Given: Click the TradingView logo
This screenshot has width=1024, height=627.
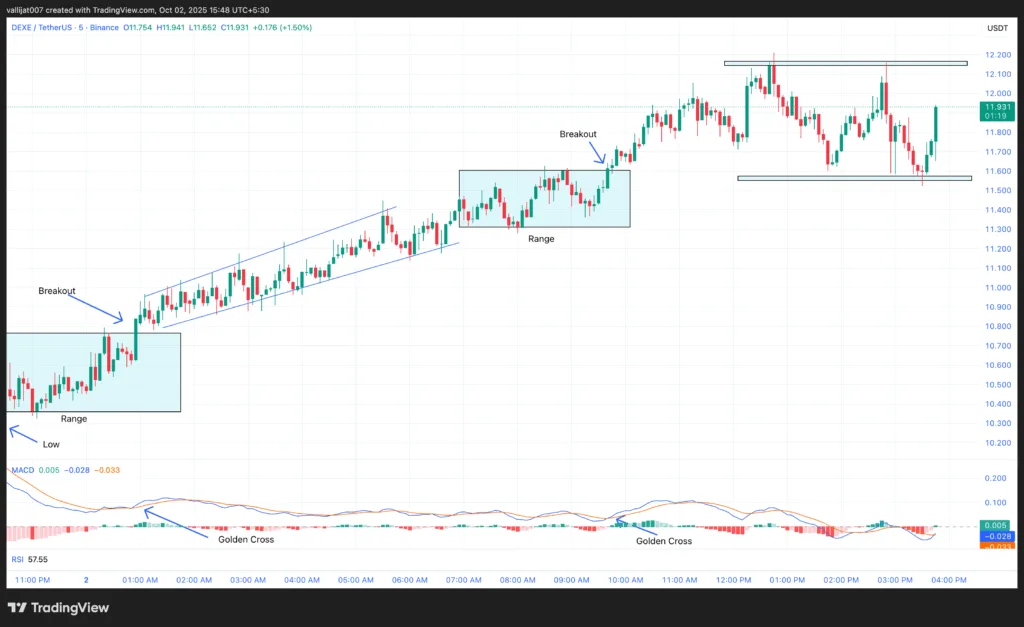Looking at the screenshot, I should (x=57, y=607).
